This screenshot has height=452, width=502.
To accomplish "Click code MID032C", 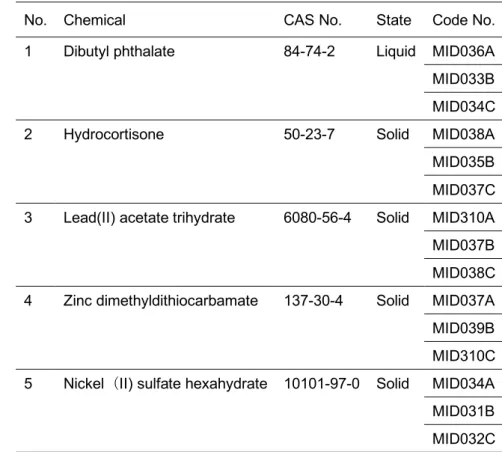I will click(464, 439).
